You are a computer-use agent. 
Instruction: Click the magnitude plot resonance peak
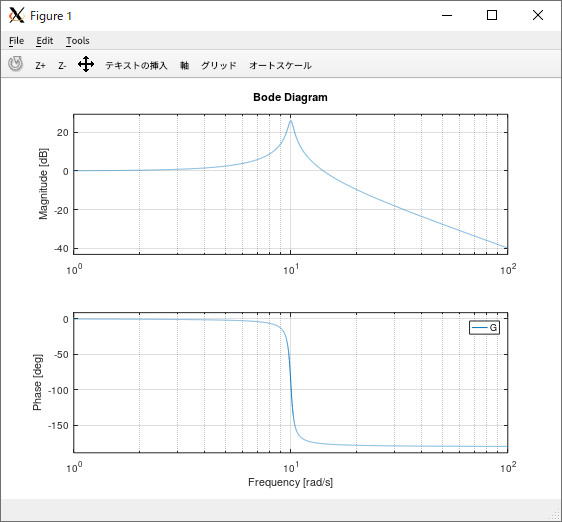pos(291,121)
